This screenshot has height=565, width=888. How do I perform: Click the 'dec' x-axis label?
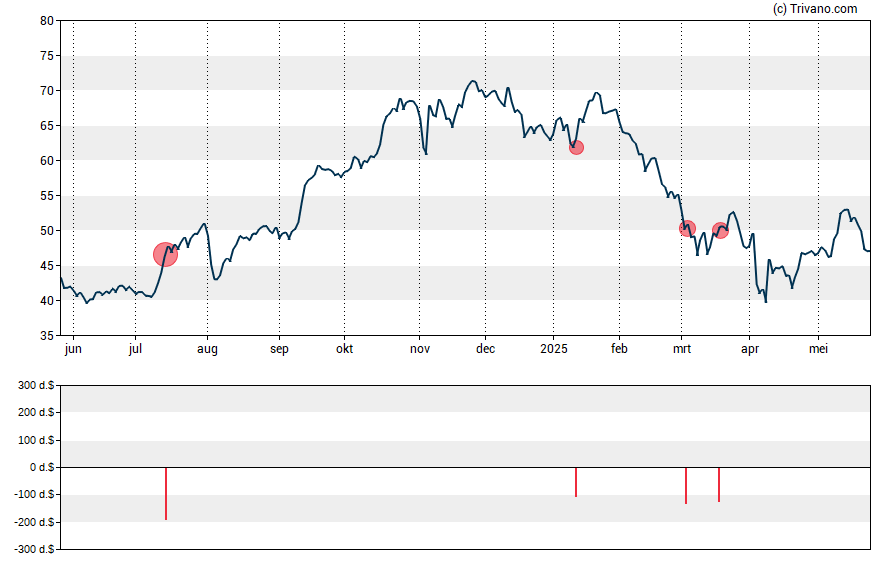485,349
